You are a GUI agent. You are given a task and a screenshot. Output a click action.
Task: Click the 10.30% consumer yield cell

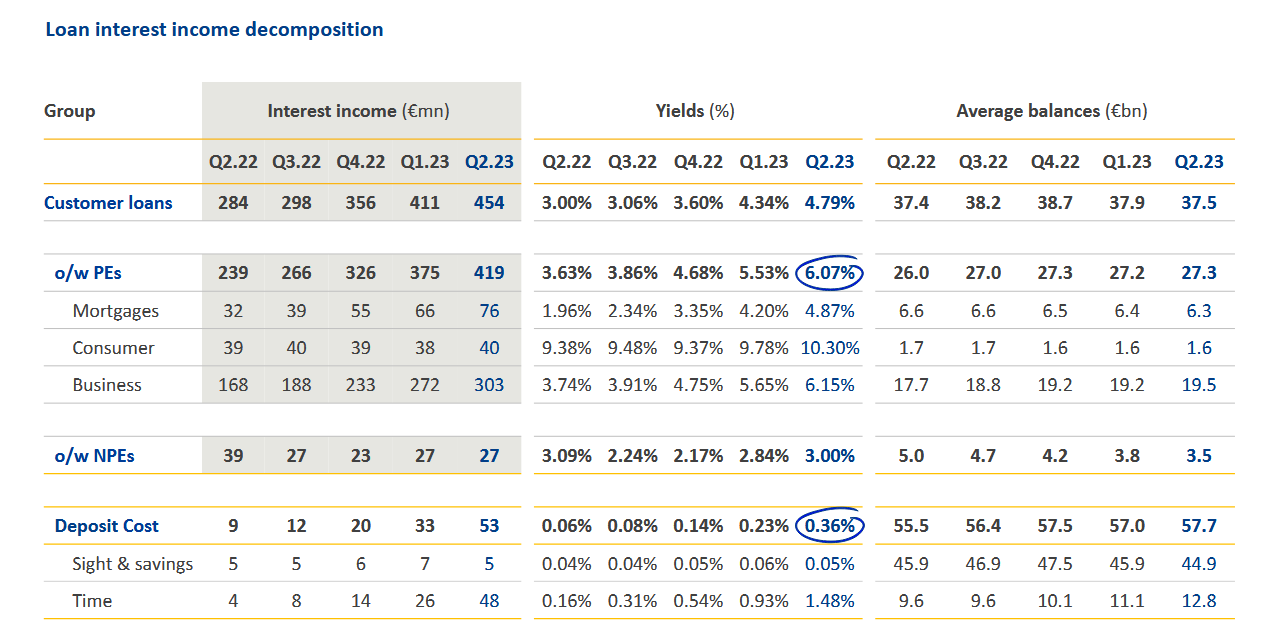point(830,348)
